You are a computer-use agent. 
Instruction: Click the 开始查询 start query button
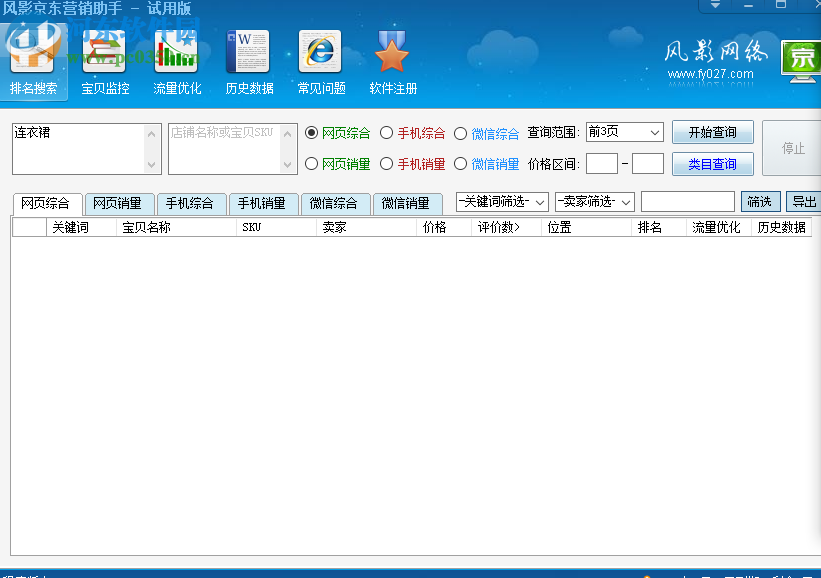712,131
